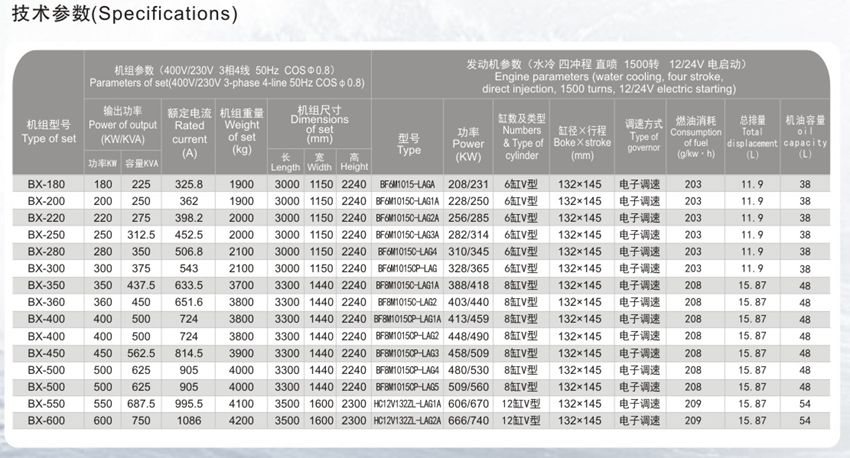Image resolution: width=850 pixels, height=458 pixels.
Task: Click the 'Height' sub-header
Action: tap(354, 162)
